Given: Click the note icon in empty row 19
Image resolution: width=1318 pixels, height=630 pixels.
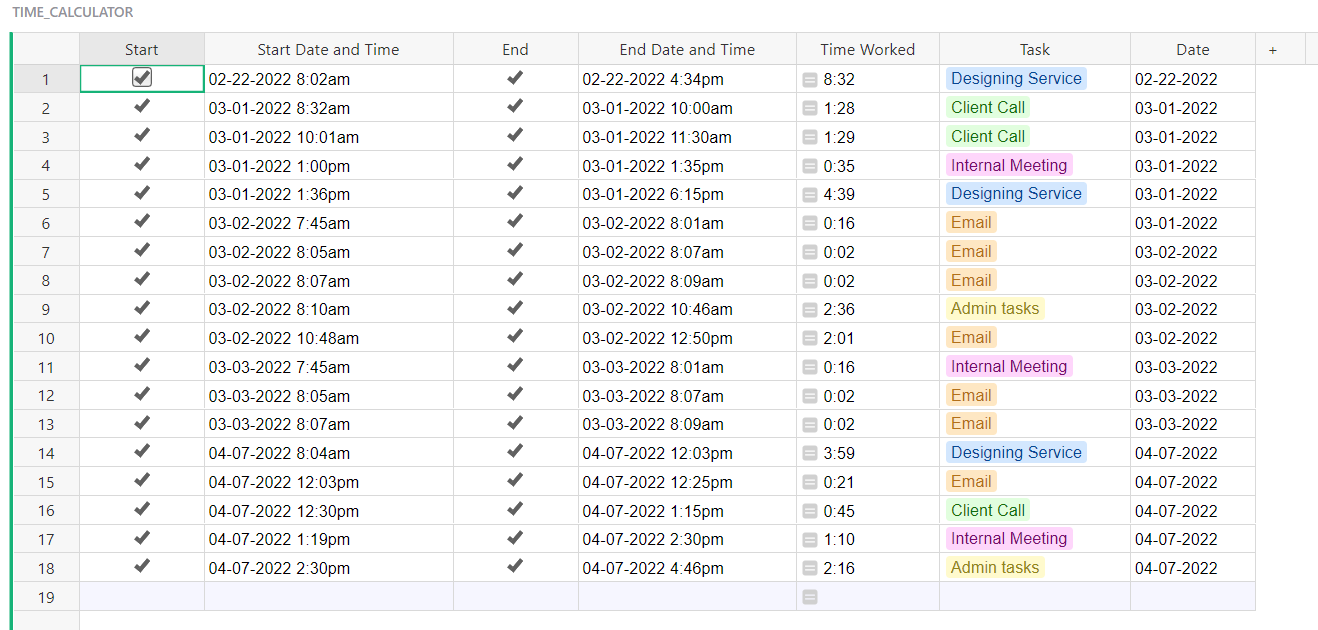Looking at the screenshot, I should tap(808, 597).
